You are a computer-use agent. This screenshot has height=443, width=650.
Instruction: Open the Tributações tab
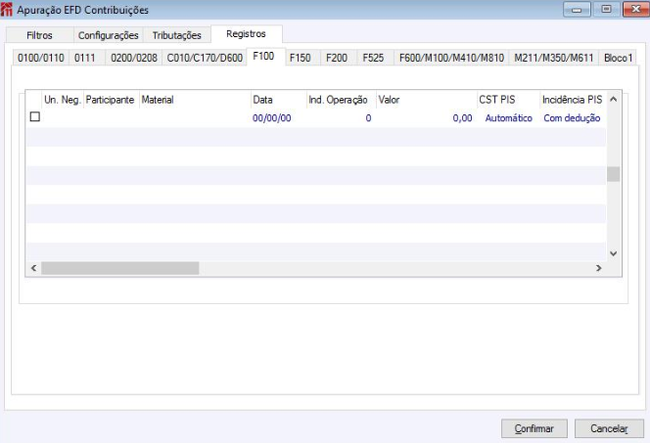click(x=177, y=35)
